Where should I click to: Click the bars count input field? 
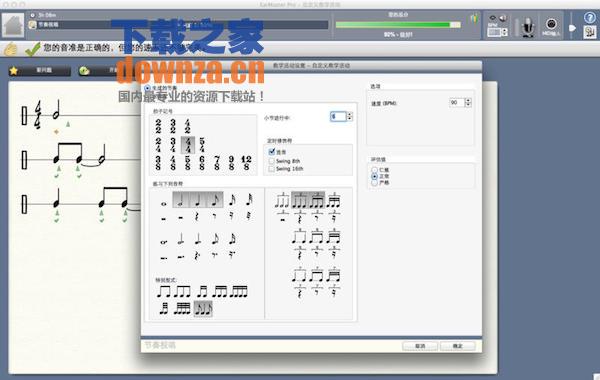pos(338,116)
